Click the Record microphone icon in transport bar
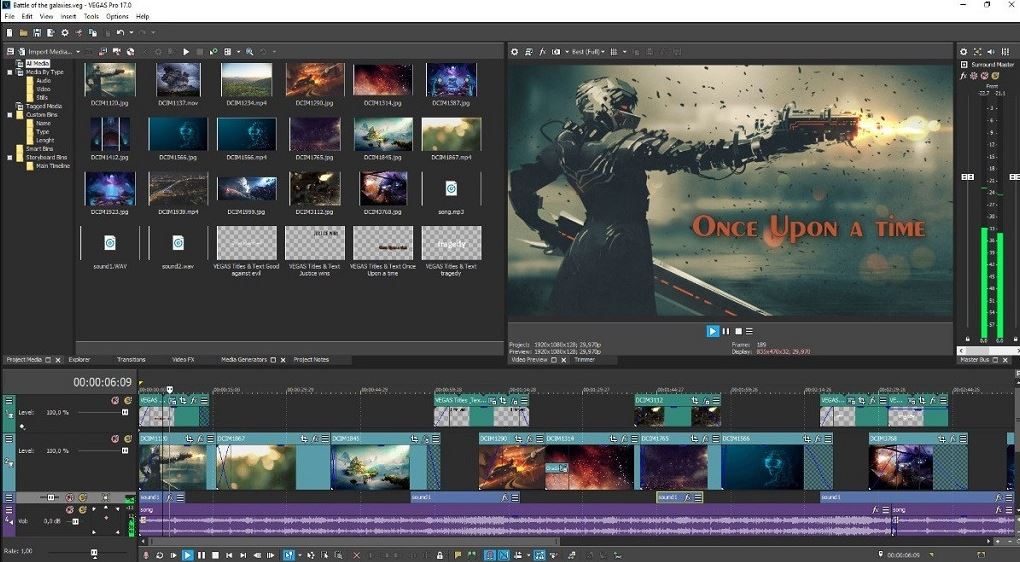1020x562 pixels. pyautogui.click(x=146, y=555)
